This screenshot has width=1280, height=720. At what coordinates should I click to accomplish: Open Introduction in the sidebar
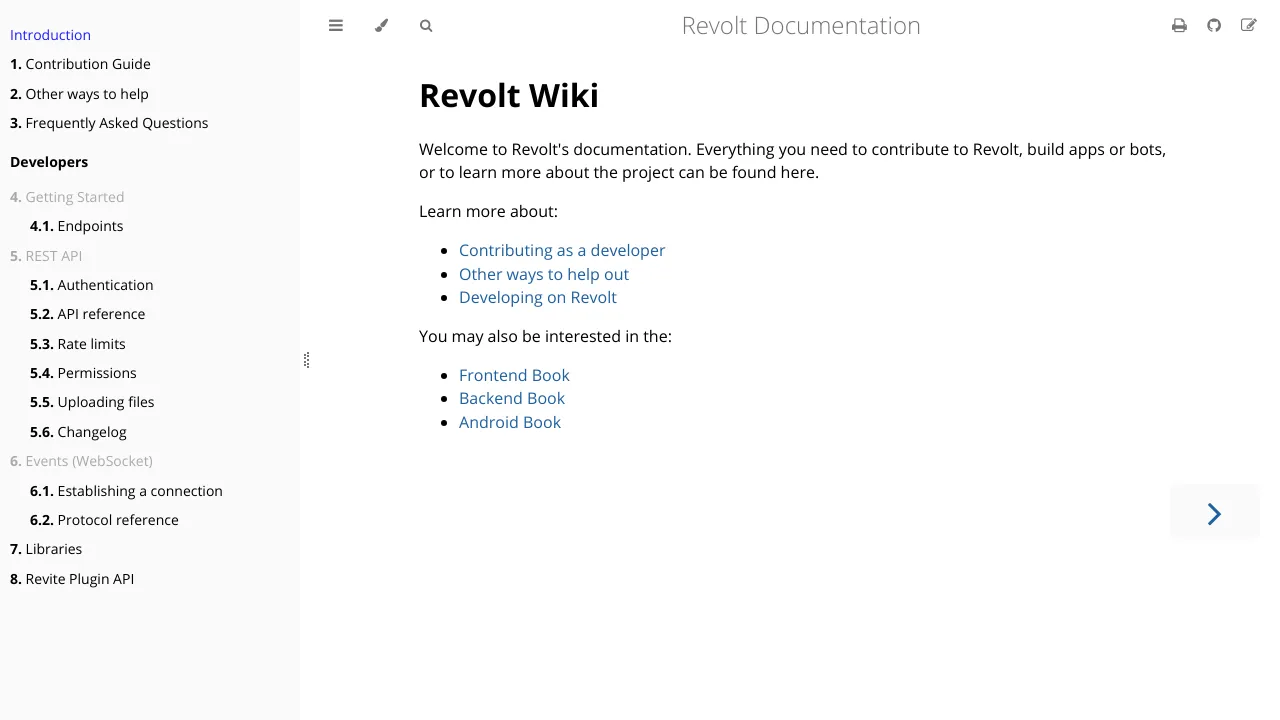click(50, 35)
